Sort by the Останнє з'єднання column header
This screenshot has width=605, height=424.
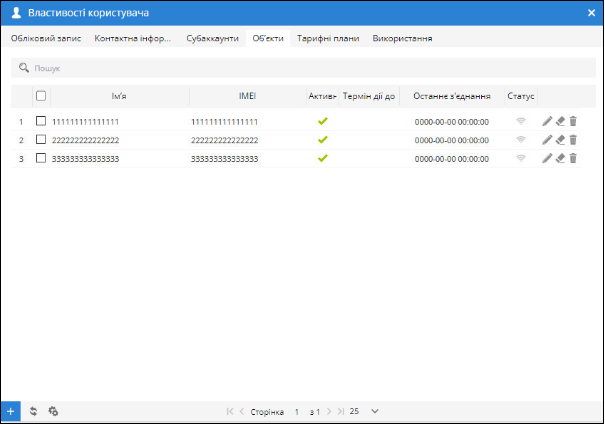point(452,96)
